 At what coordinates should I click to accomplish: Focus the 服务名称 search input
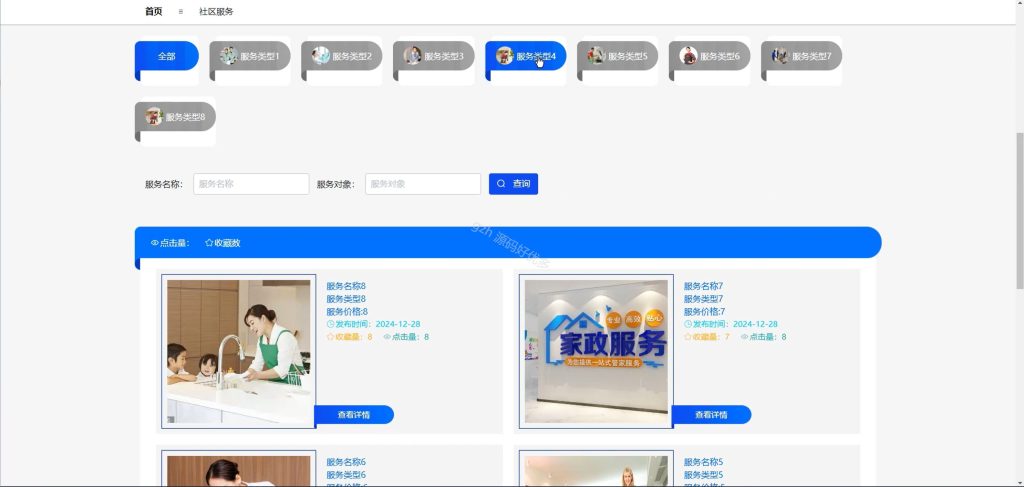coord(251,184)
